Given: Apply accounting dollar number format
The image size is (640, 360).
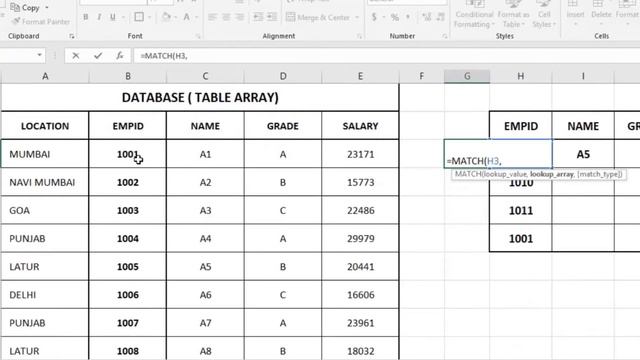Looking at the screenshot, I should click(374, 17).
